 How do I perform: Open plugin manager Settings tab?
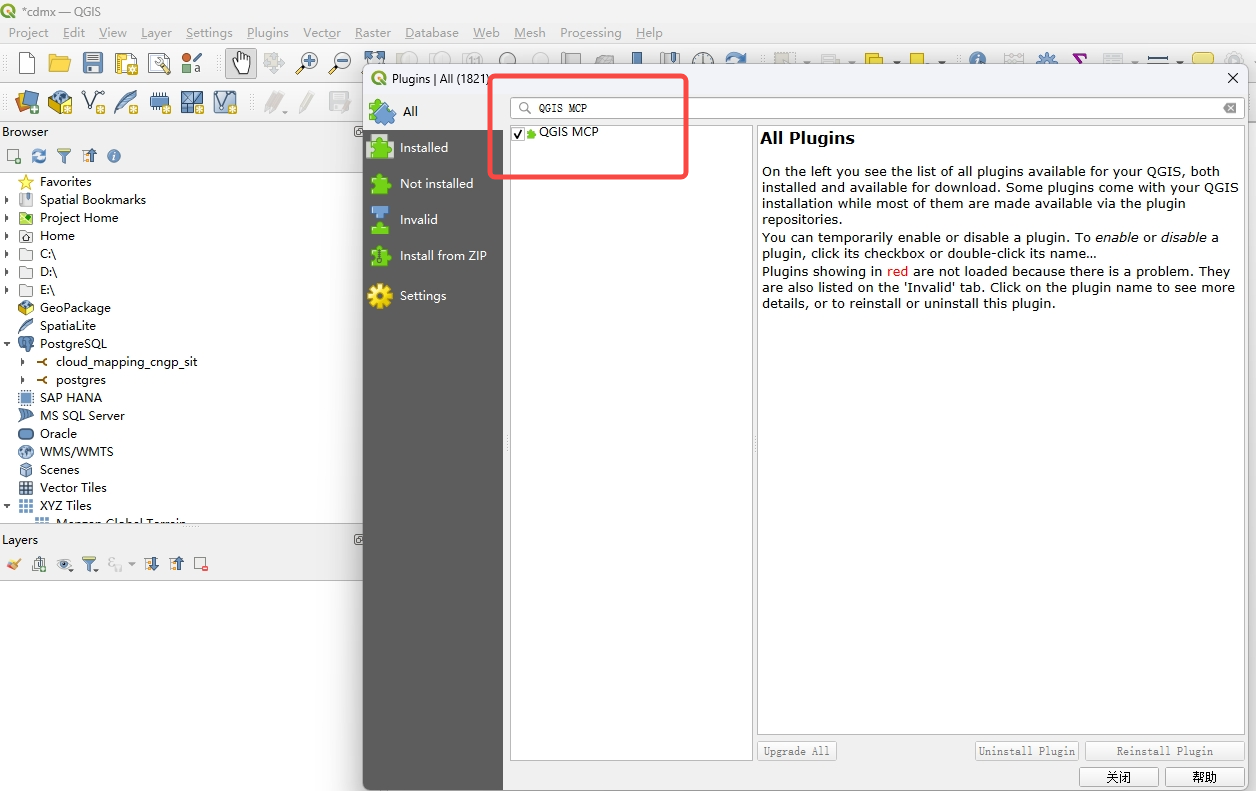tap(433, 295)
